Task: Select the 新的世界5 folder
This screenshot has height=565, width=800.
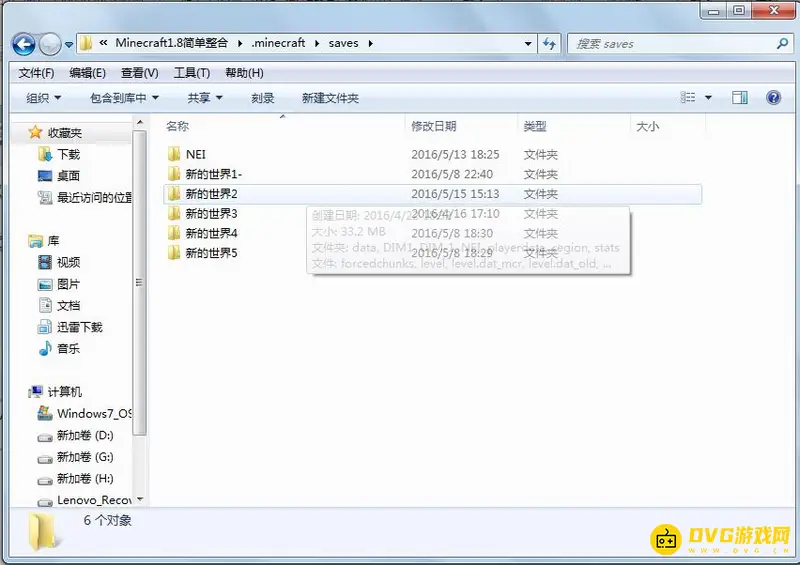Action: tap(211, 253)
